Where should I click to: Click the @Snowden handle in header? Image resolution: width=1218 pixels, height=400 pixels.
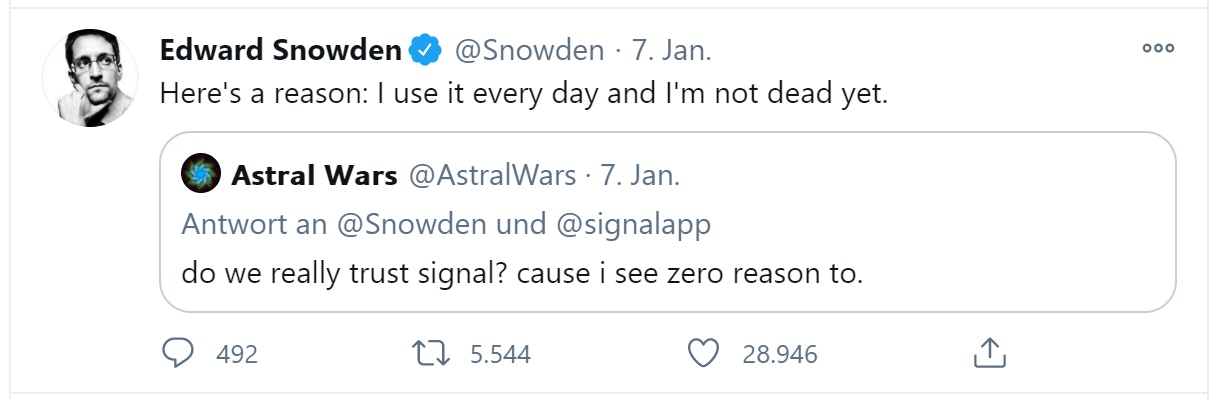click(x=529, y=50)
